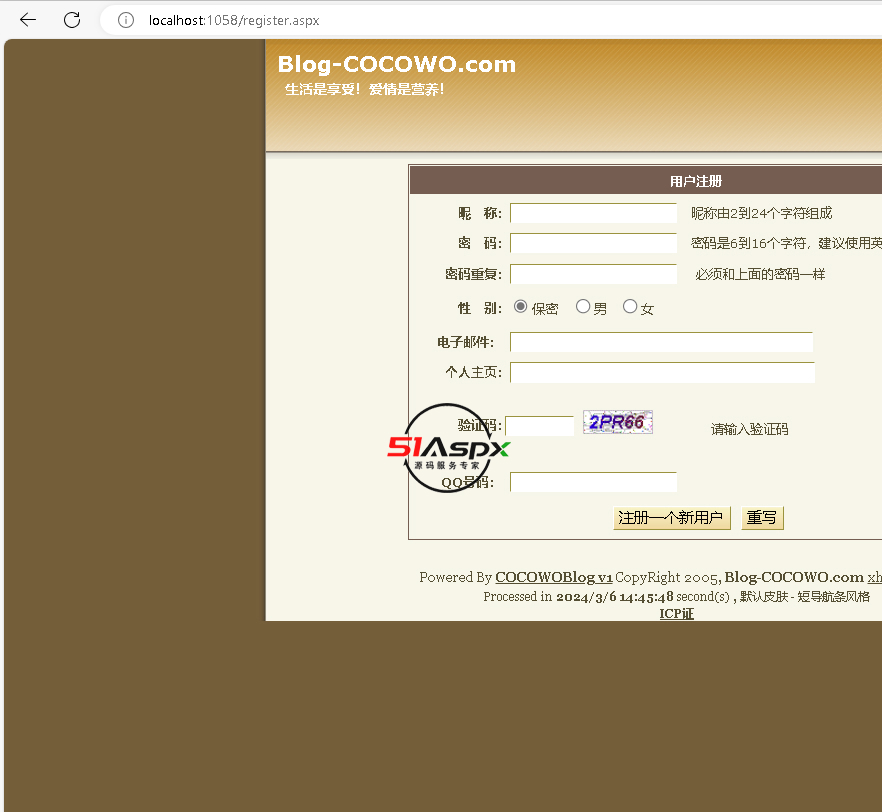Click into the QQ号码 input field
This screenshot has height=812, width=882.
593,482
